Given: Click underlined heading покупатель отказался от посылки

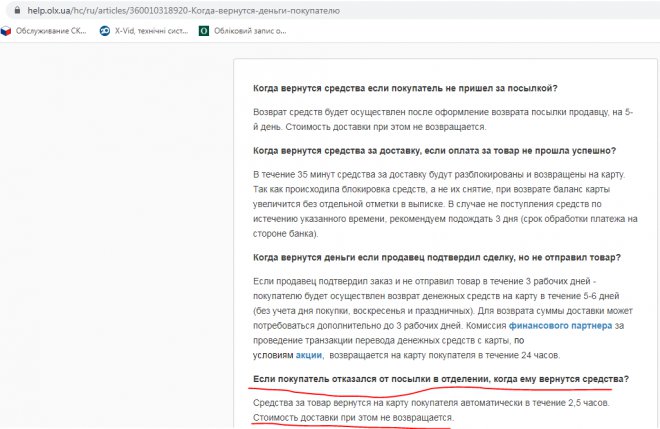Looking at the screenshot, I should (x=441, y=379).
